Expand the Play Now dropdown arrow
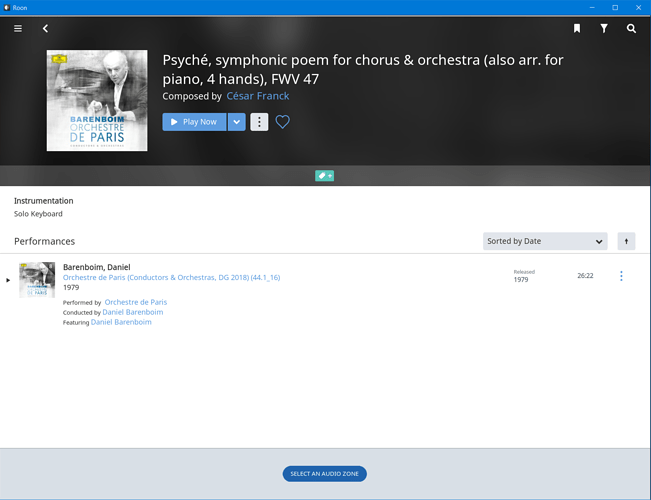The width and height of the screenshot is (651, 500). pyautogui.click(x=237, y=122)
